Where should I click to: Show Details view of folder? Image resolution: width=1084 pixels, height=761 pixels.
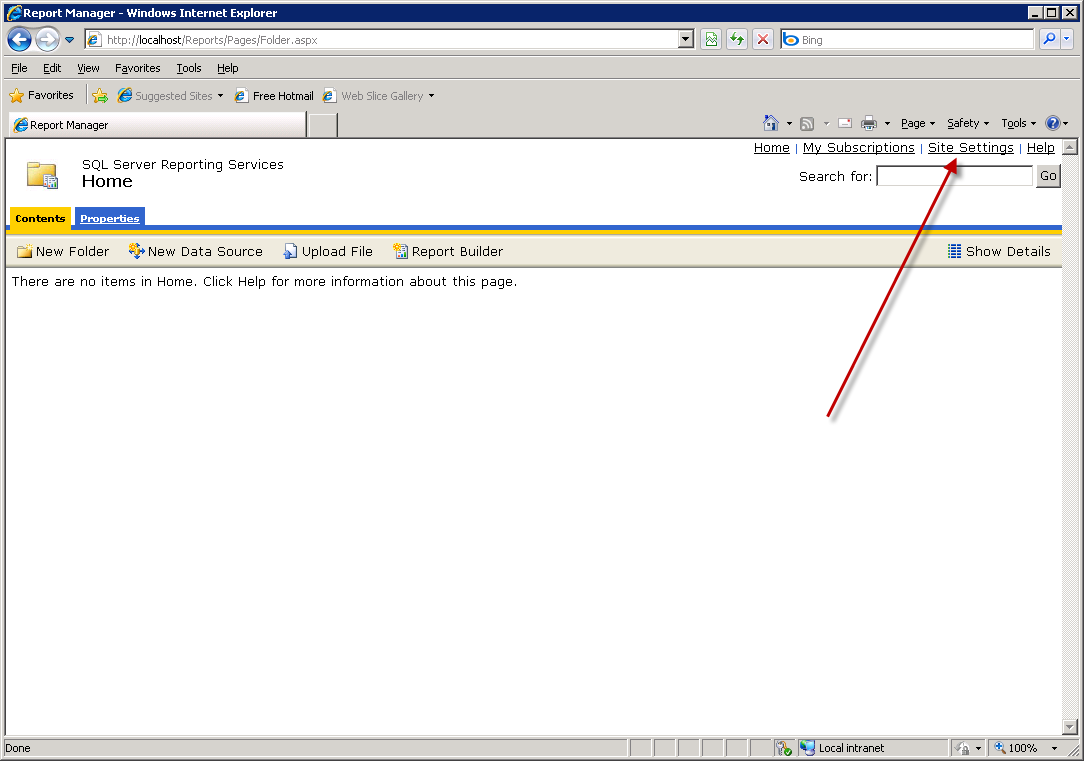click(x=998, y=252)
